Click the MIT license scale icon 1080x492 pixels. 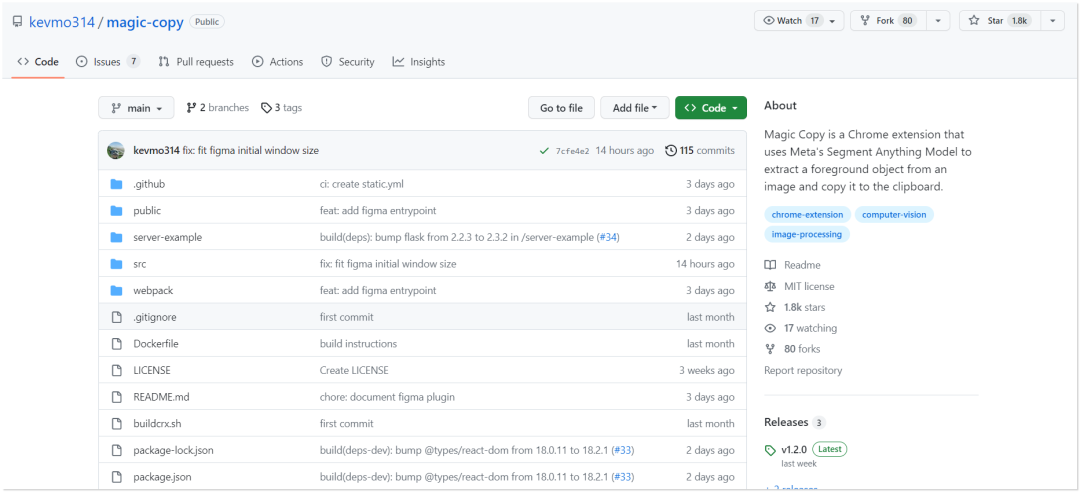tap(770, 286)
